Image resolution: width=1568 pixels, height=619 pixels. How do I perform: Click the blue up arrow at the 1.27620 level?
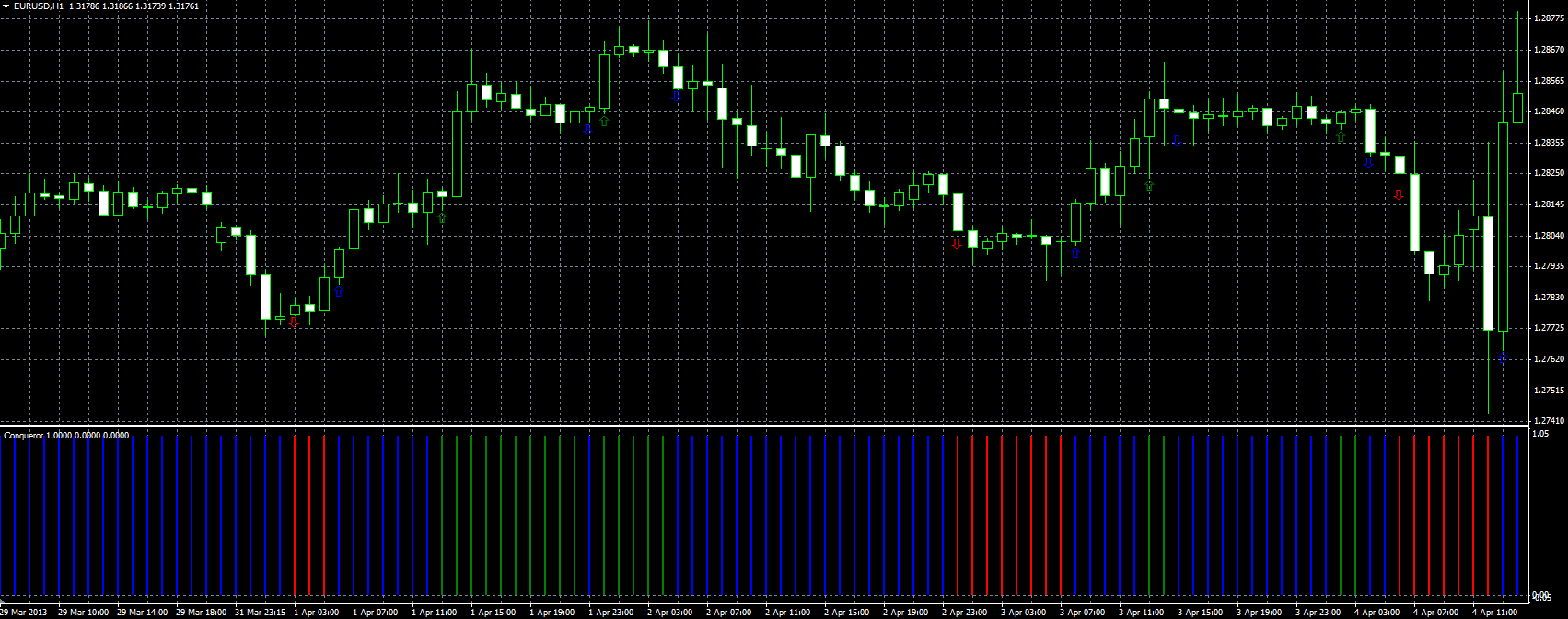pyautogui.click(x=1503, y=357)
